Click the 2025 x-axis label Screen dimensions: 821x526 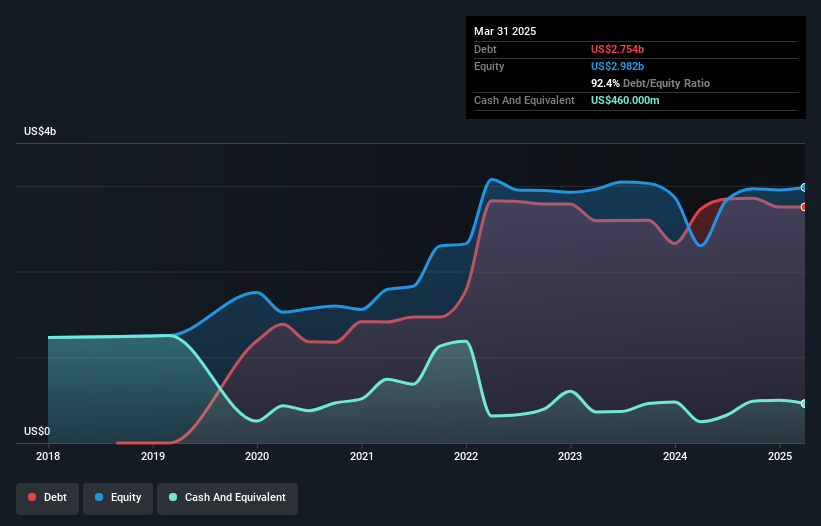(x=780, y=456)
